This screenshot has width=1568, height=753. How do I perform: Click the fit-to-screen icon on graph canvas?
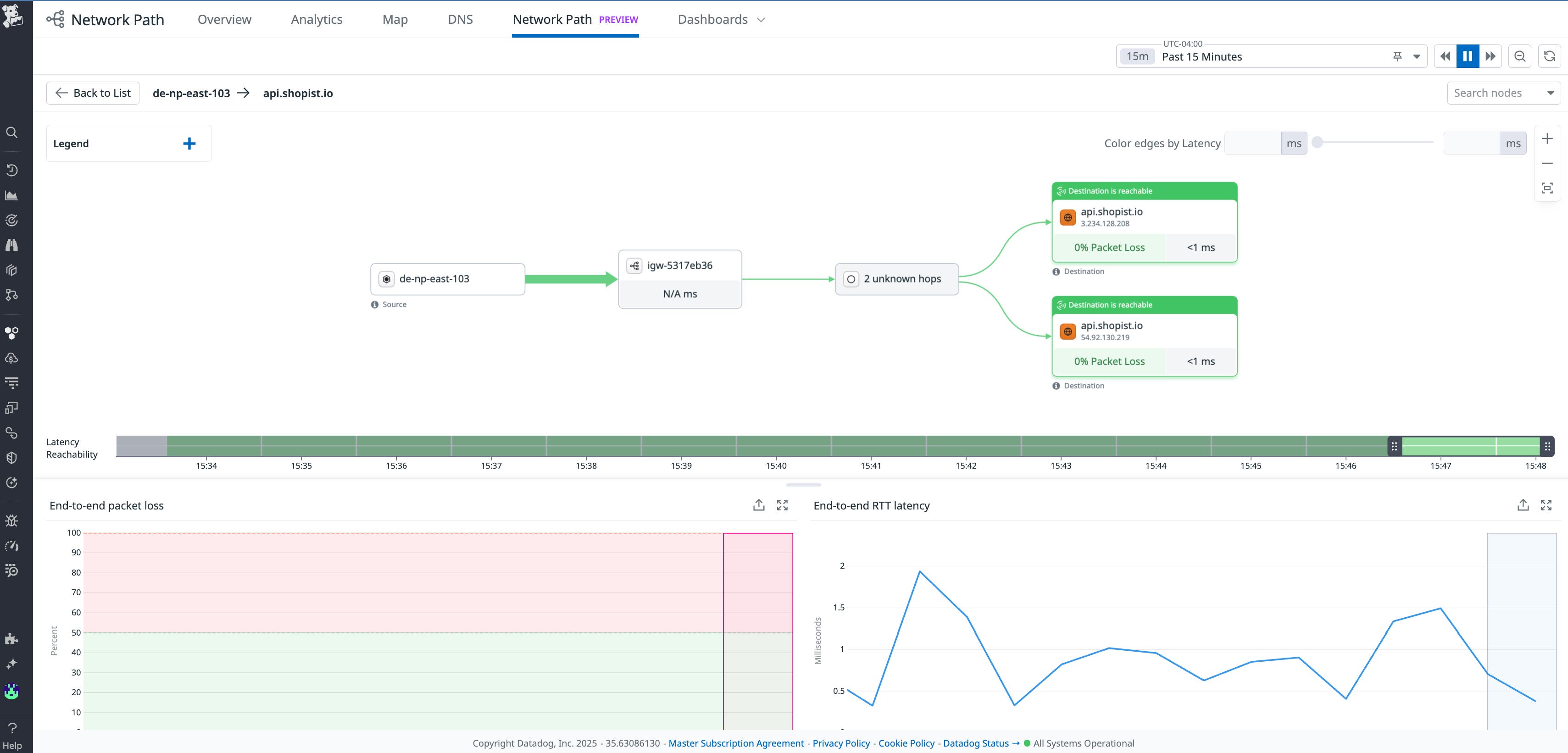(x=1547, y=188)
